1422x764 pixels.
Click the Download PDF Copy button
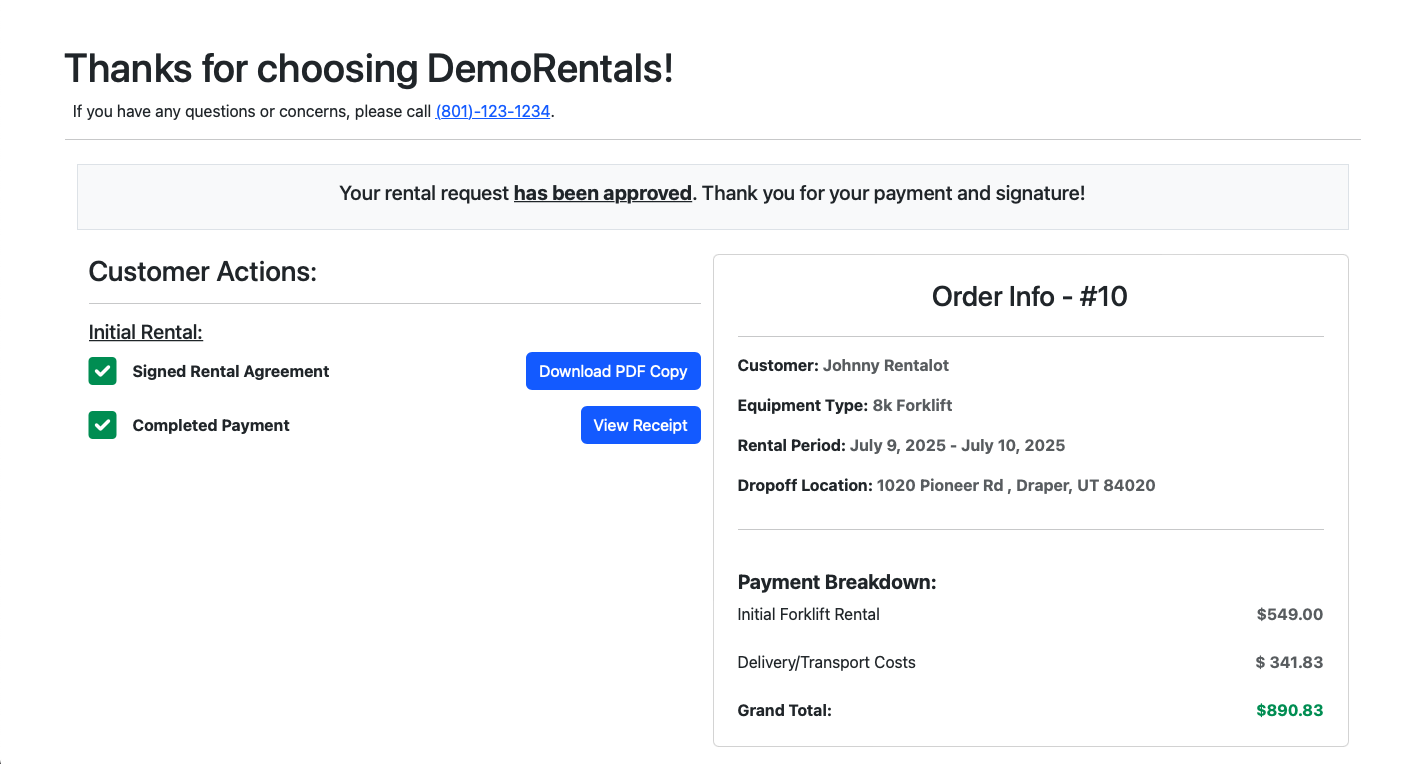pyautogui.click(x=613, y=371)
